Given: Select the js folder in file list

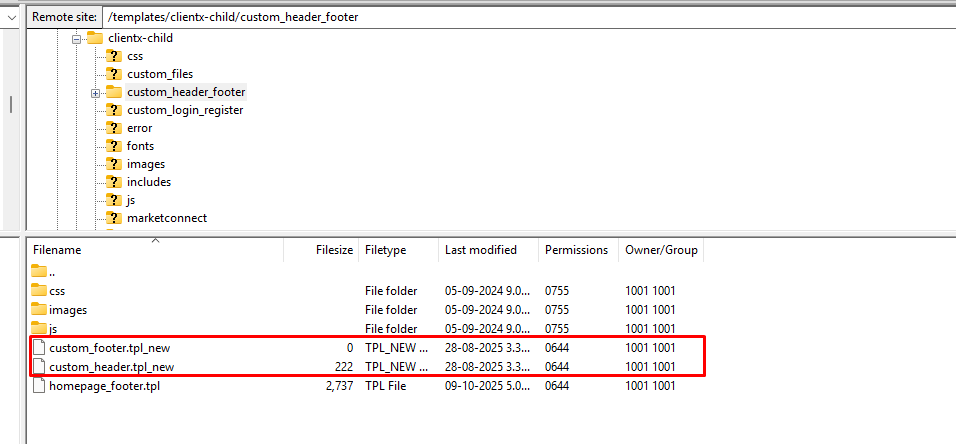Looking at the screenshot, I should click(55, 328).
